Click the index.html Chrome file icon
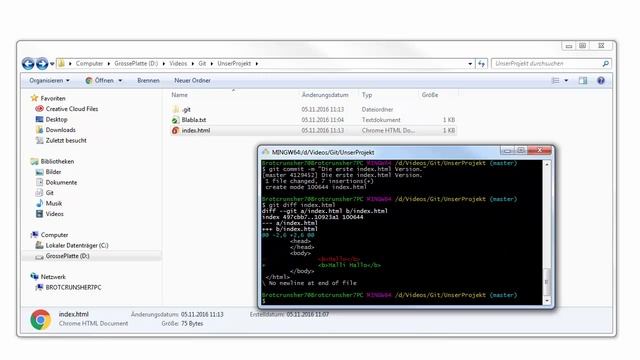 click(x=175, y=131)
